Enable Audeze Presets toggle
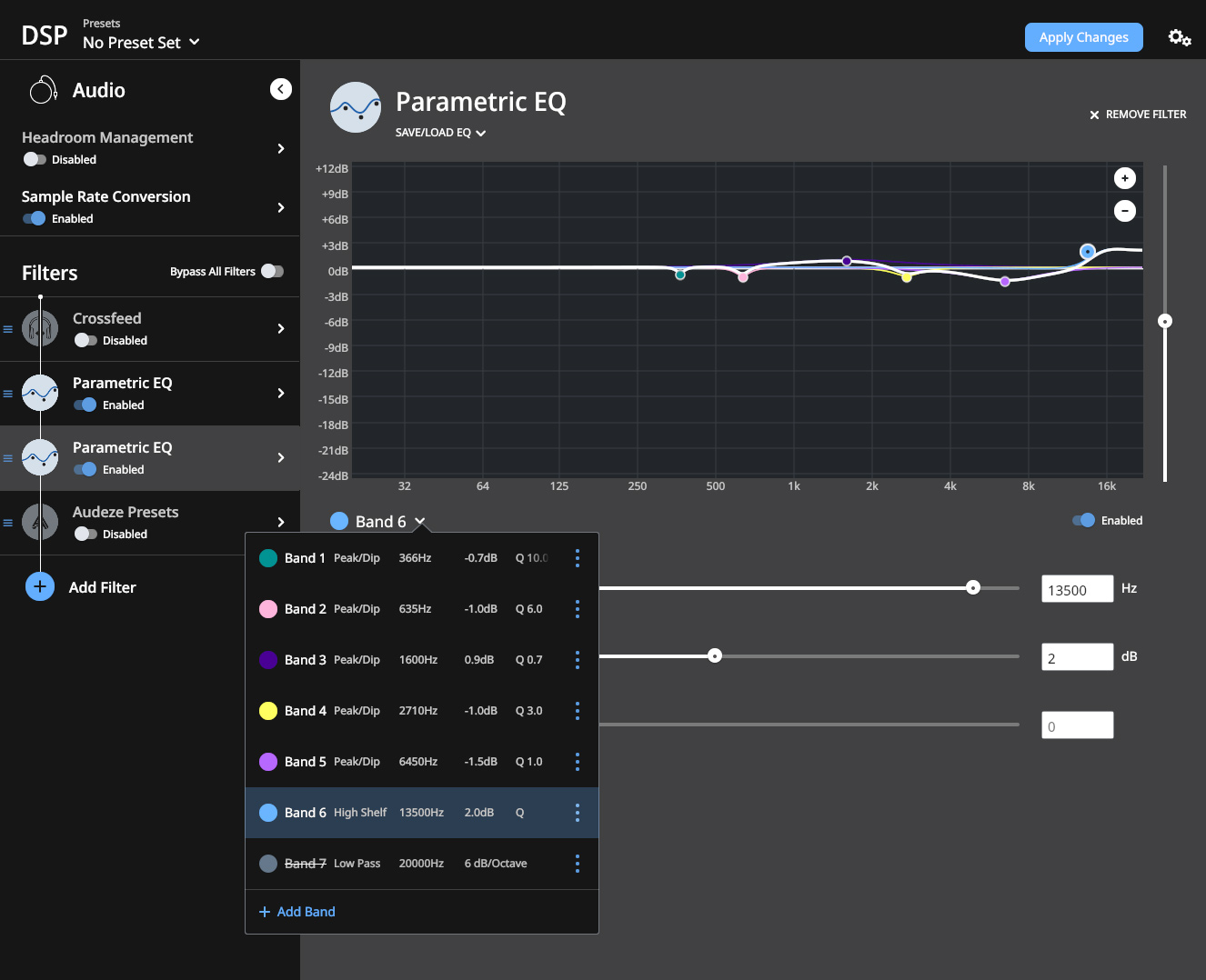This screenshot has height=980, width=1206. [x=85, y=534]
